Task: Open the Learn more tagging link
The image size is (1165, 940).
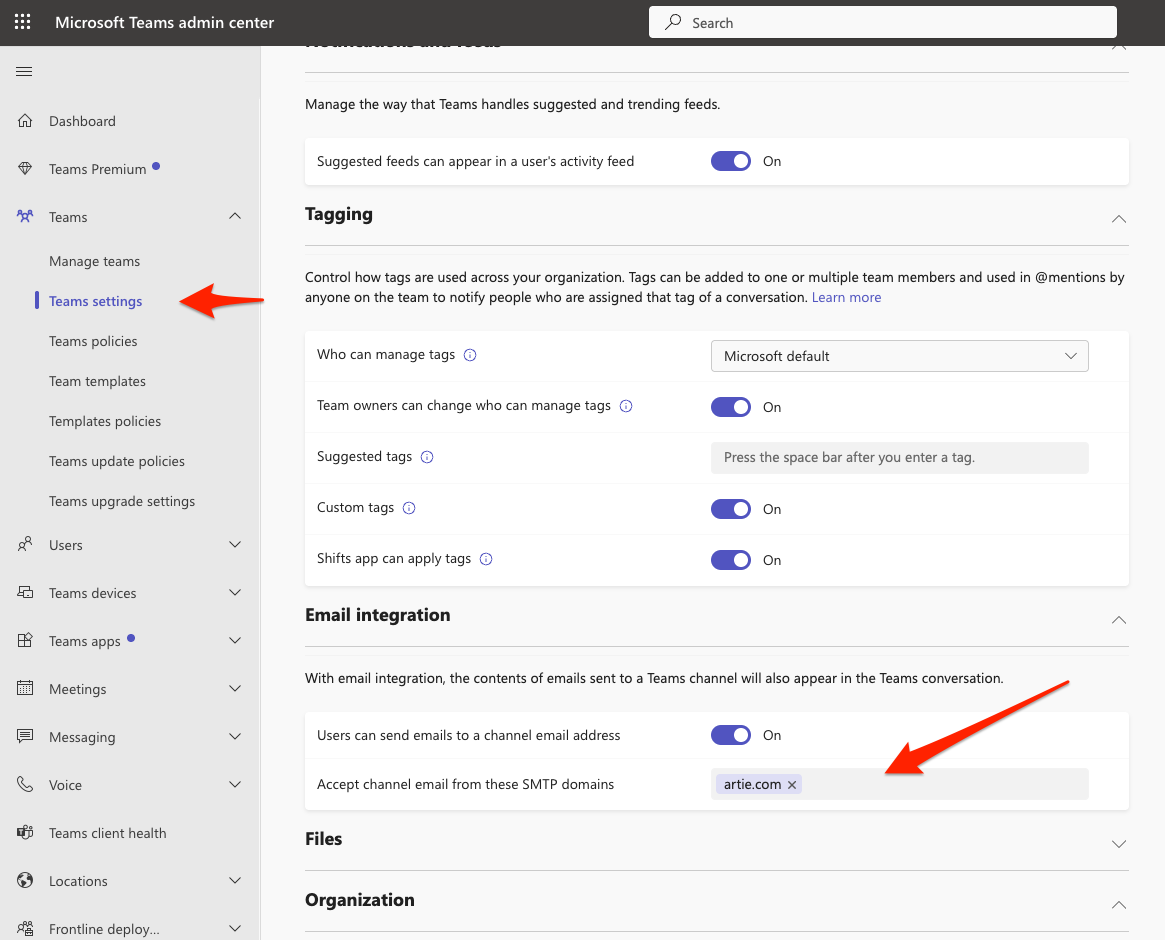Action: [846, 297]
